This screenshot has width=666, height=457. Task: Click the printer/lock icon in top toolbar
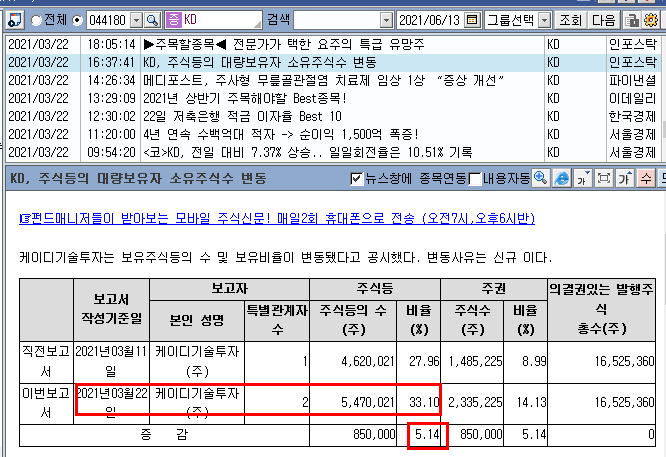click(632, 20)
